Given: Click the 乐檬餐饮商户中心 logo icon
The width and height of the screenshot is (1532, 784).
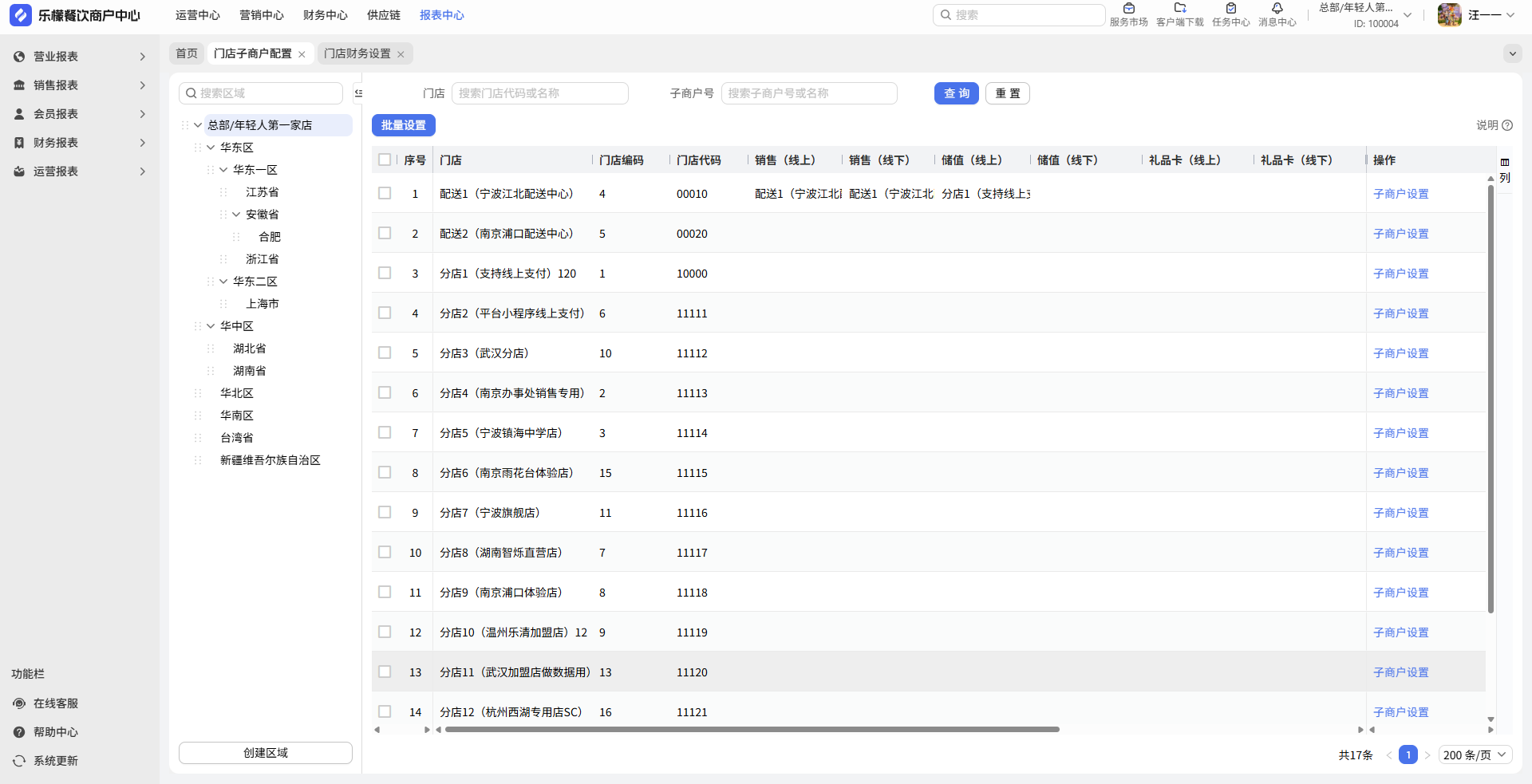Looking at the screenshot, I should [21, 15].
